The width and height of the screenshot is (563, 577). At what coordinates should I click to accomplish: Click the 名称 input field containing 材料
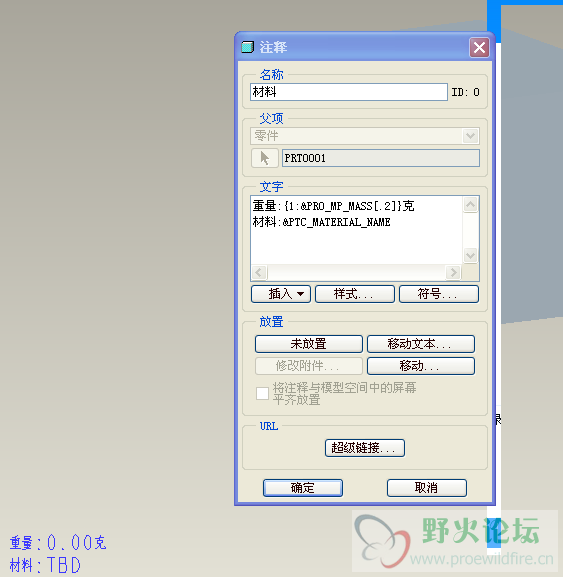349,92
